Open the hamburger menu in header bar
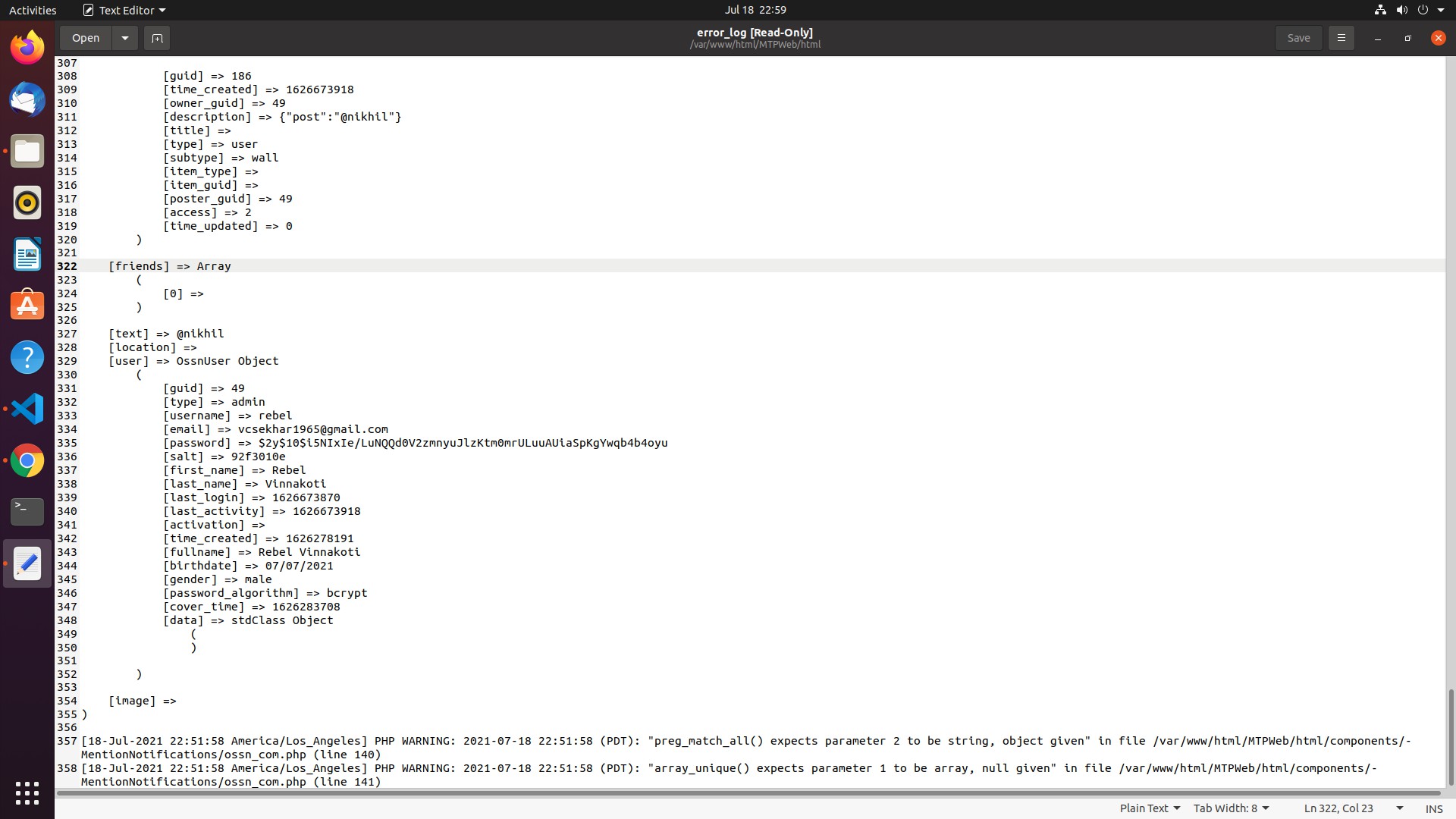The height and width of the screenshot is (819, 1456). click(1341, 38)
